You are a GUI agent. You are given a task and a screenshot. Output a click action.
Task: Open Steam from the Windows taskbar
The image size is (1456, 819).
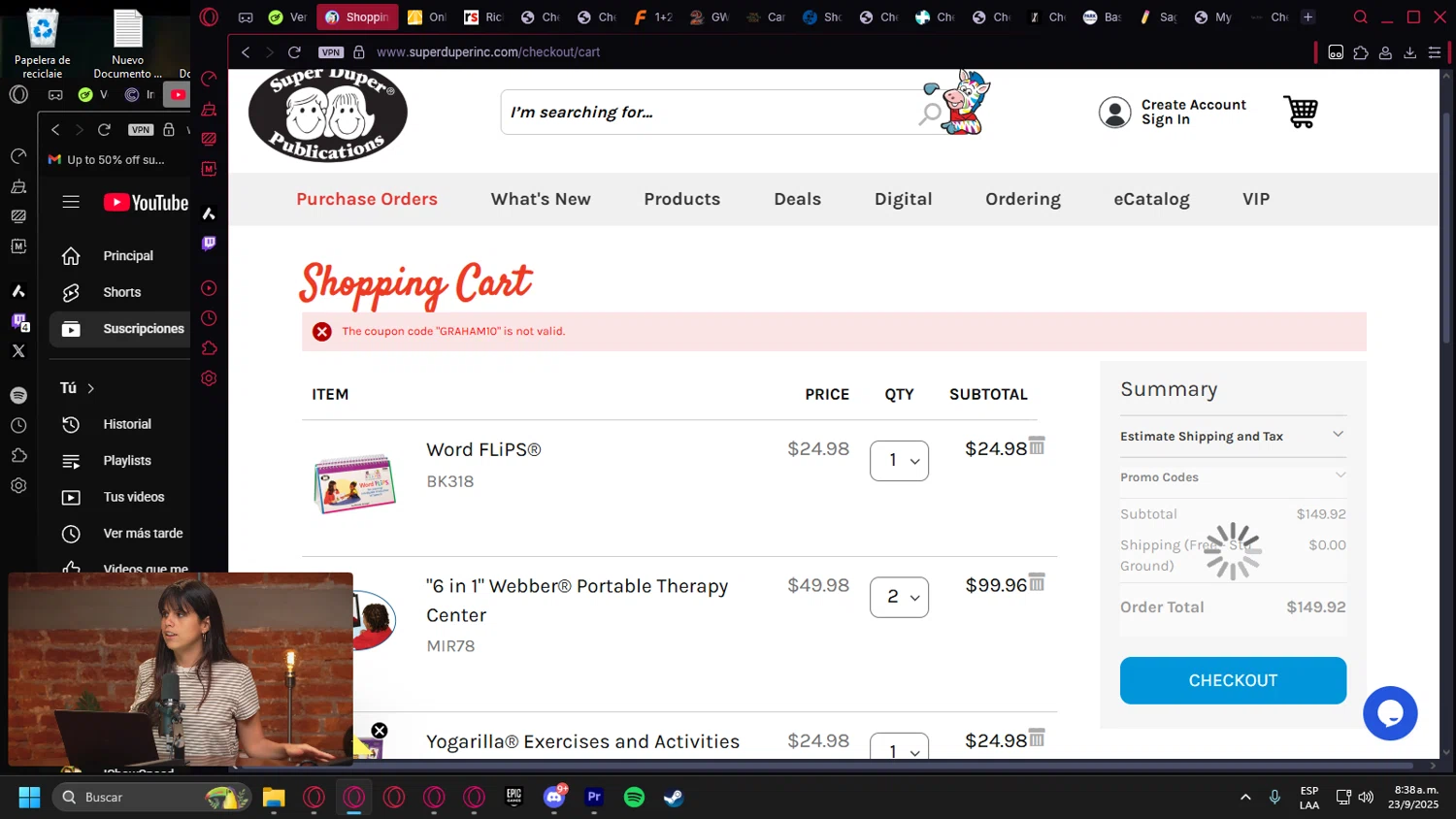674,797
